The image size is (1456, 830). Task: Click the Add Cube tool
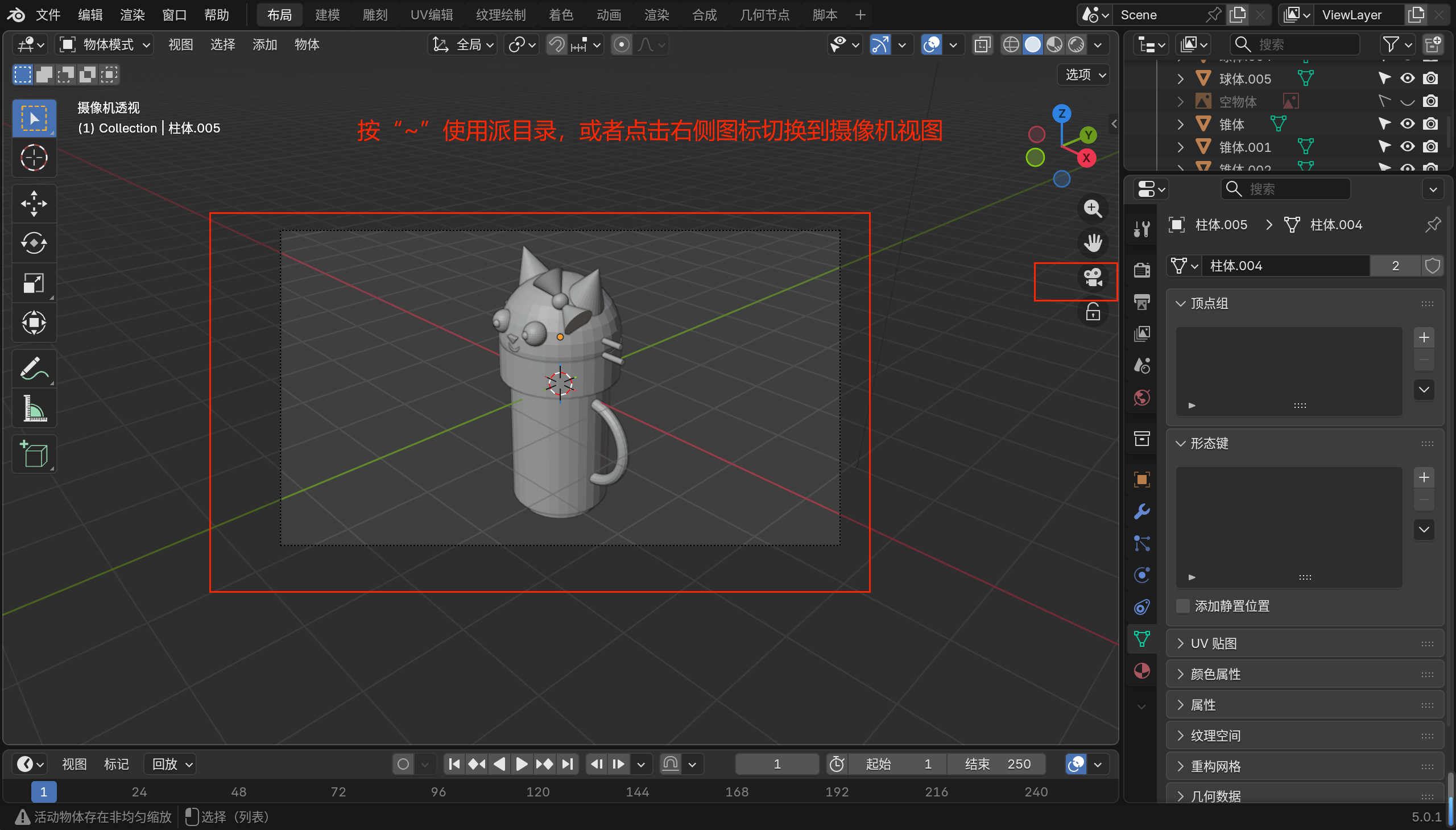[x=34, y=455]
